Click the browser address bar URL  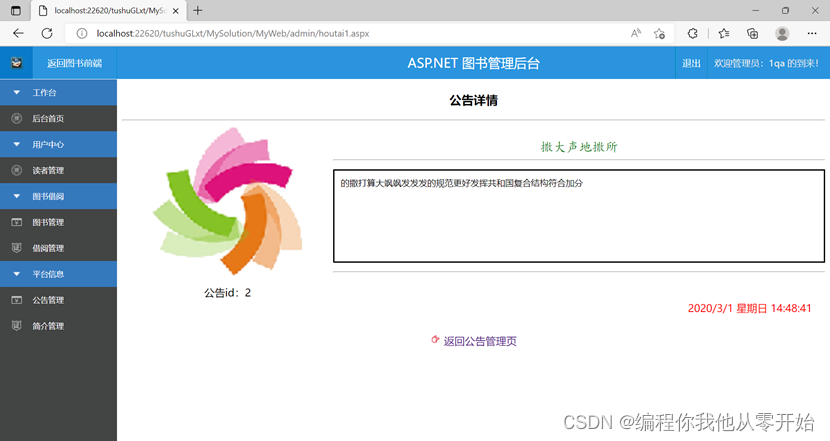click(x=233, y=33)
